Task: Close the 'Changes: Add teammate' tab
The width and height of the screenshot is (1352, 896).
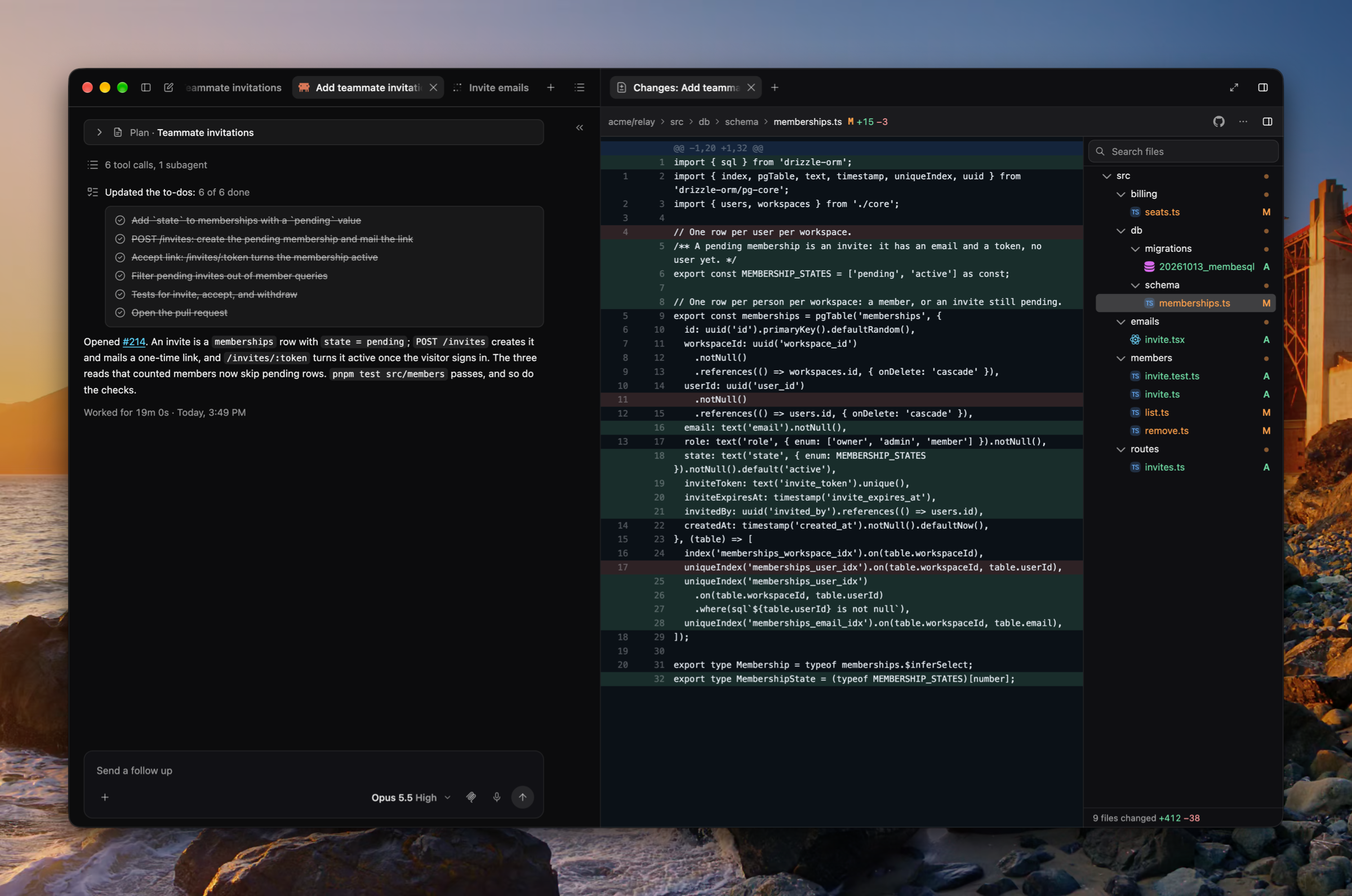Action: [x=751, y=87]
